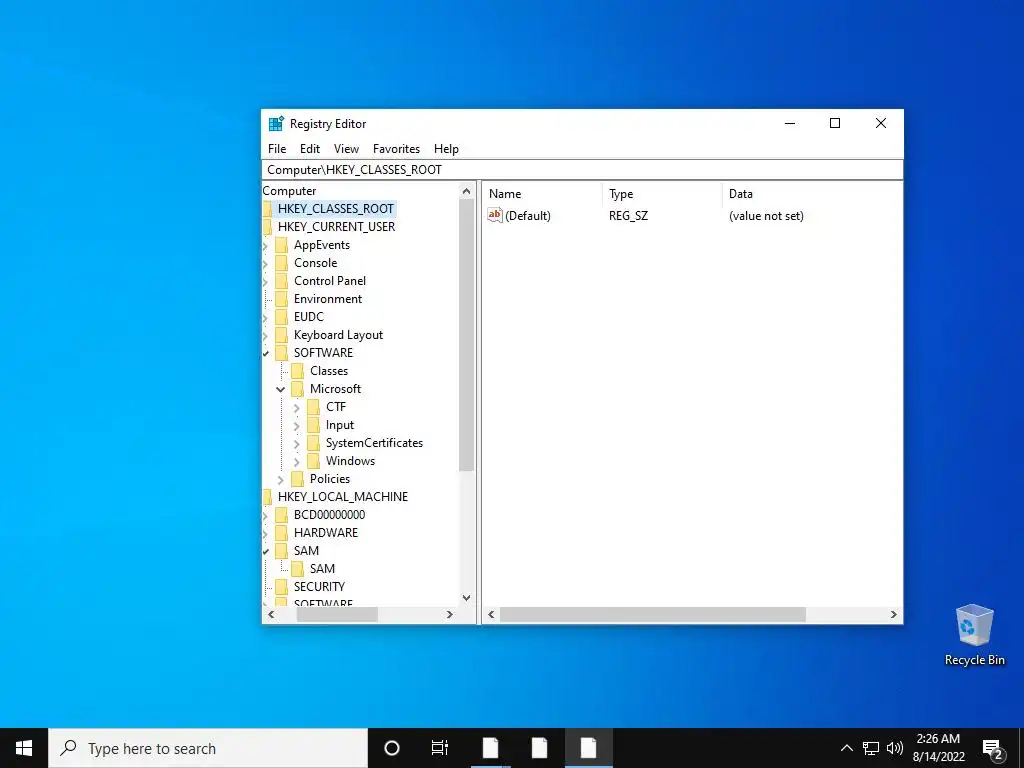
Task: Expand the Input key
Action: (296, 426)
